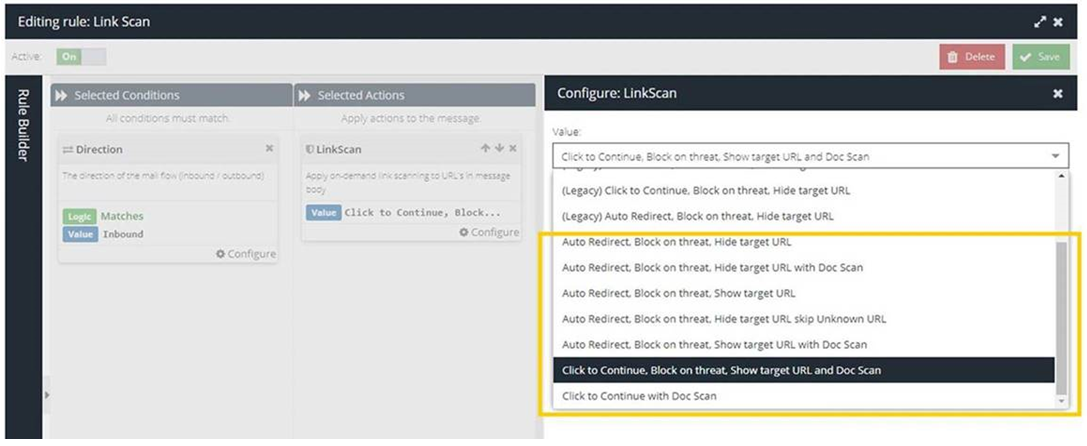Expand the left panel collapse arrow
Viewport: 1087px width, 446px height.
click(47, 395)
